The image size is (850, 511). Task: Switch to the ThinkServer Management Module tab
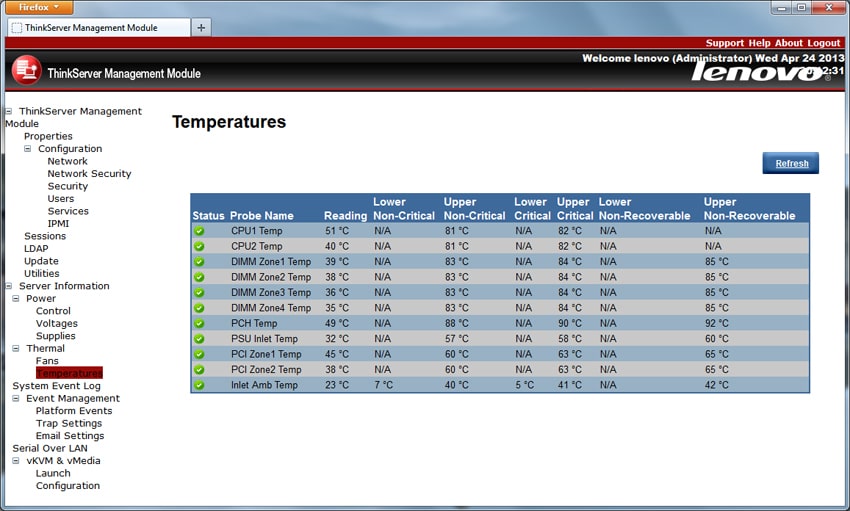tap(99, 27)
